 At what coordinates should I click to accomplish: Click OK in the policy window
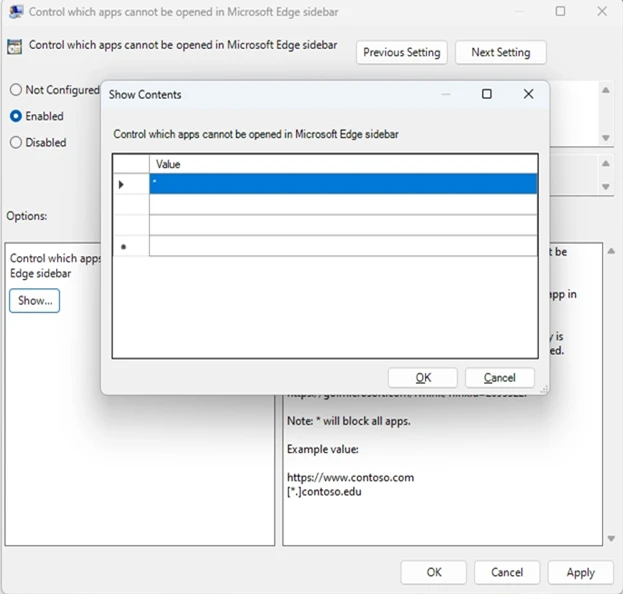433,572
